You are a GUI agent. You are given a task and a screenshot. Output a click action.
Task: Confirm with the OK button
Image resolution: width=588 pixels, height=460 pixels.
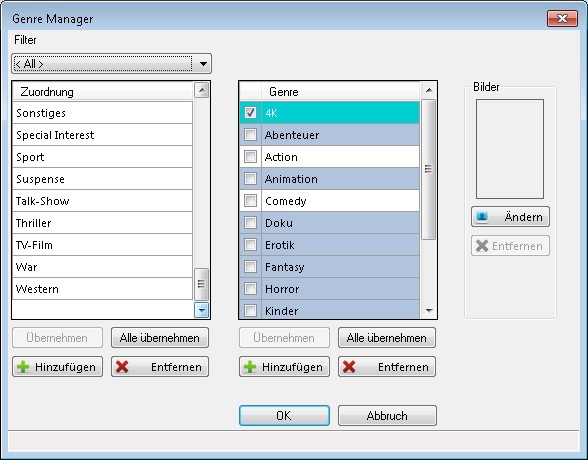pos(284,415)
